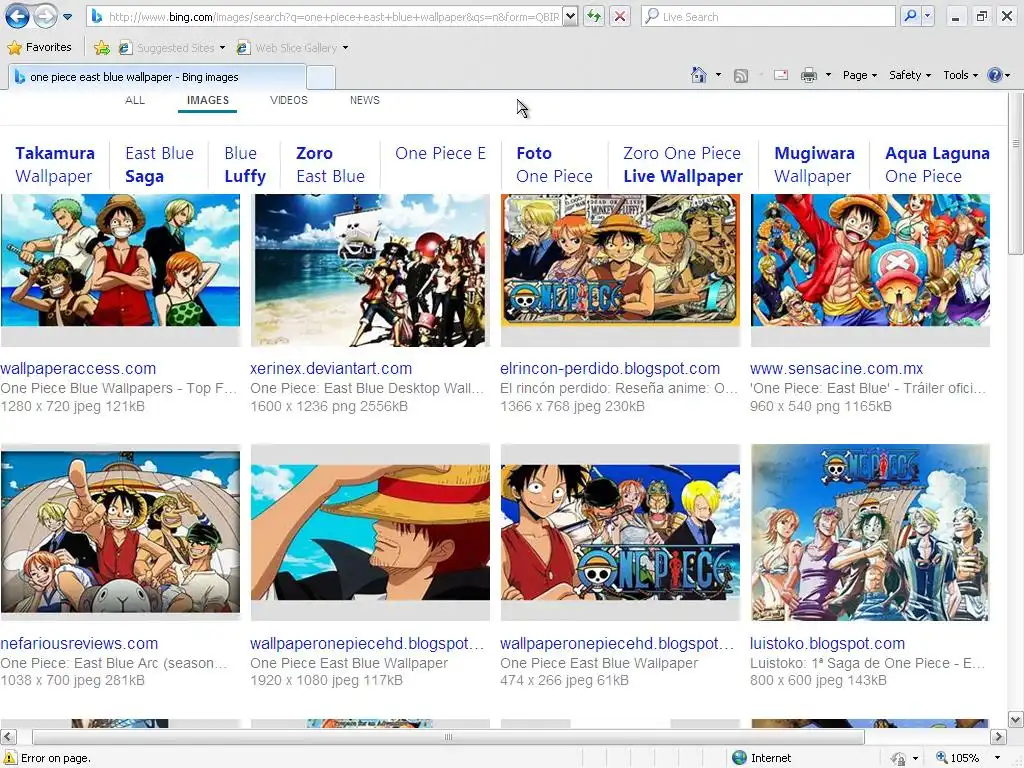Open the xerinex.deviantart.com ship beach thumbnail
The image size is (1024, 768).
(x=370, y=270)
